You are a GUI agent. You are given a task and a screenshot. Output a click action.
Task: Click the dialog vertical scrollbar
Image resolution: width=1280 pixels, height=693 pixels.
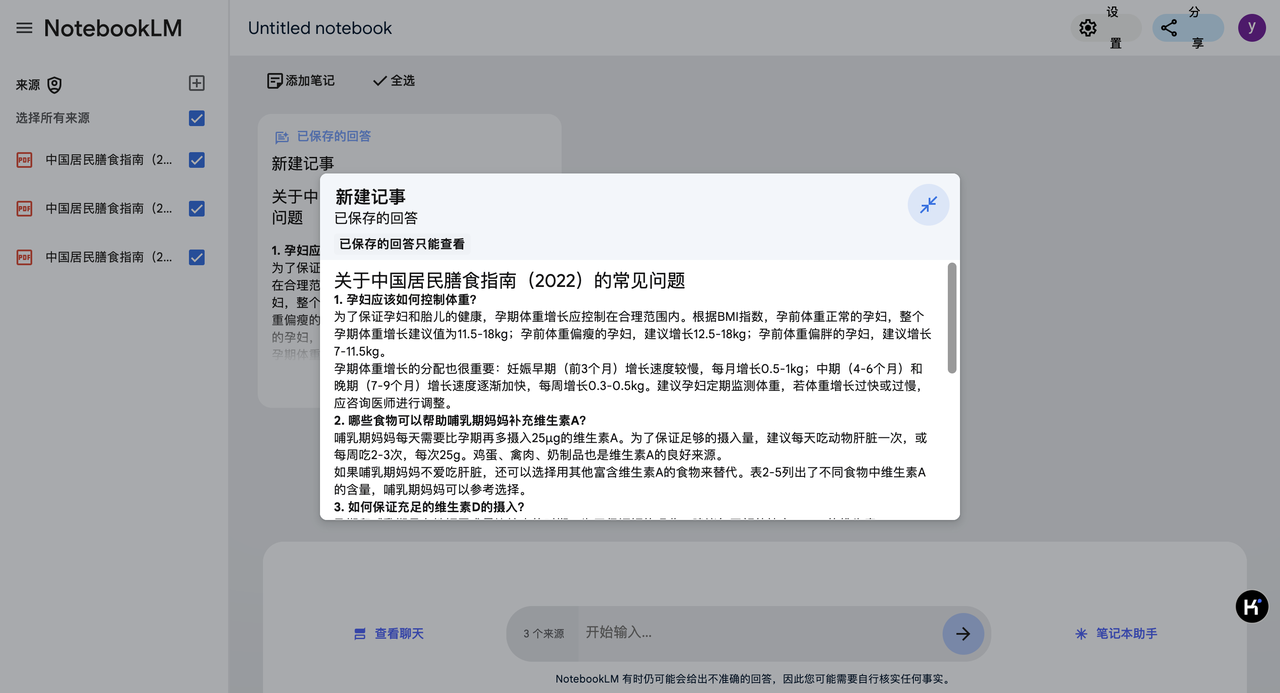(952, 318)
